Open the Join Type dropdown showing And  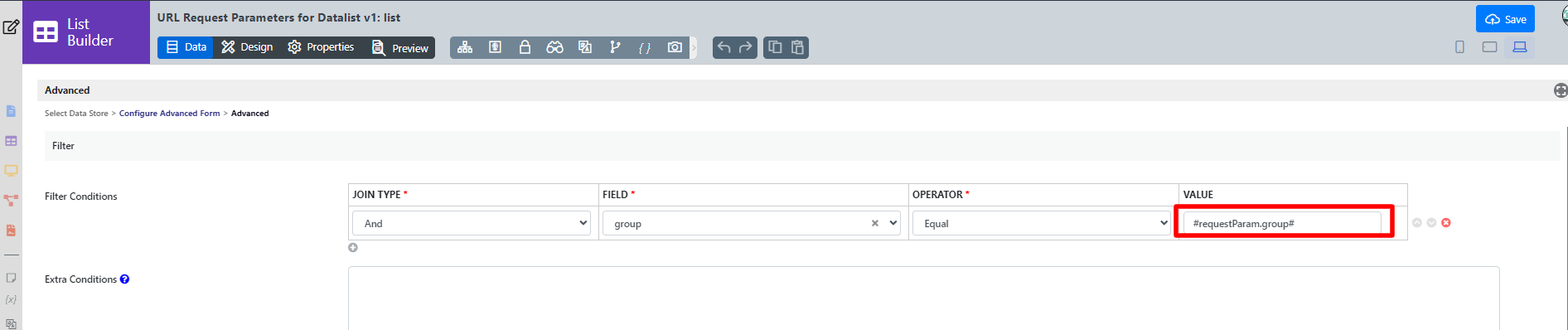(472, 223)
